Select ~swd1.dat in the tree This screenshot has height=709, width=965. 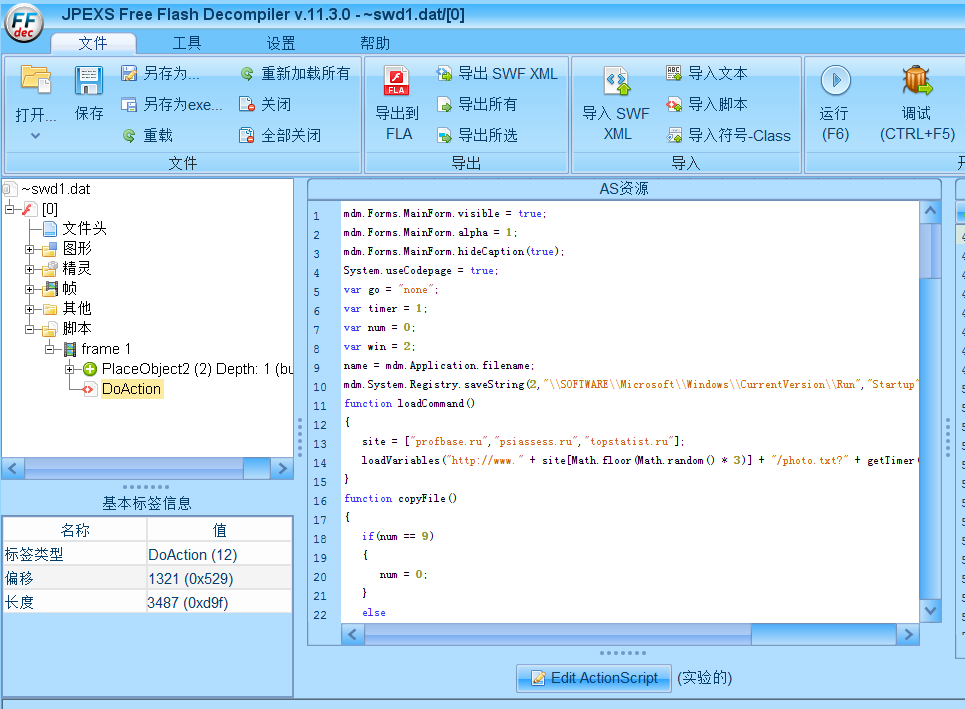pos(55,189)
